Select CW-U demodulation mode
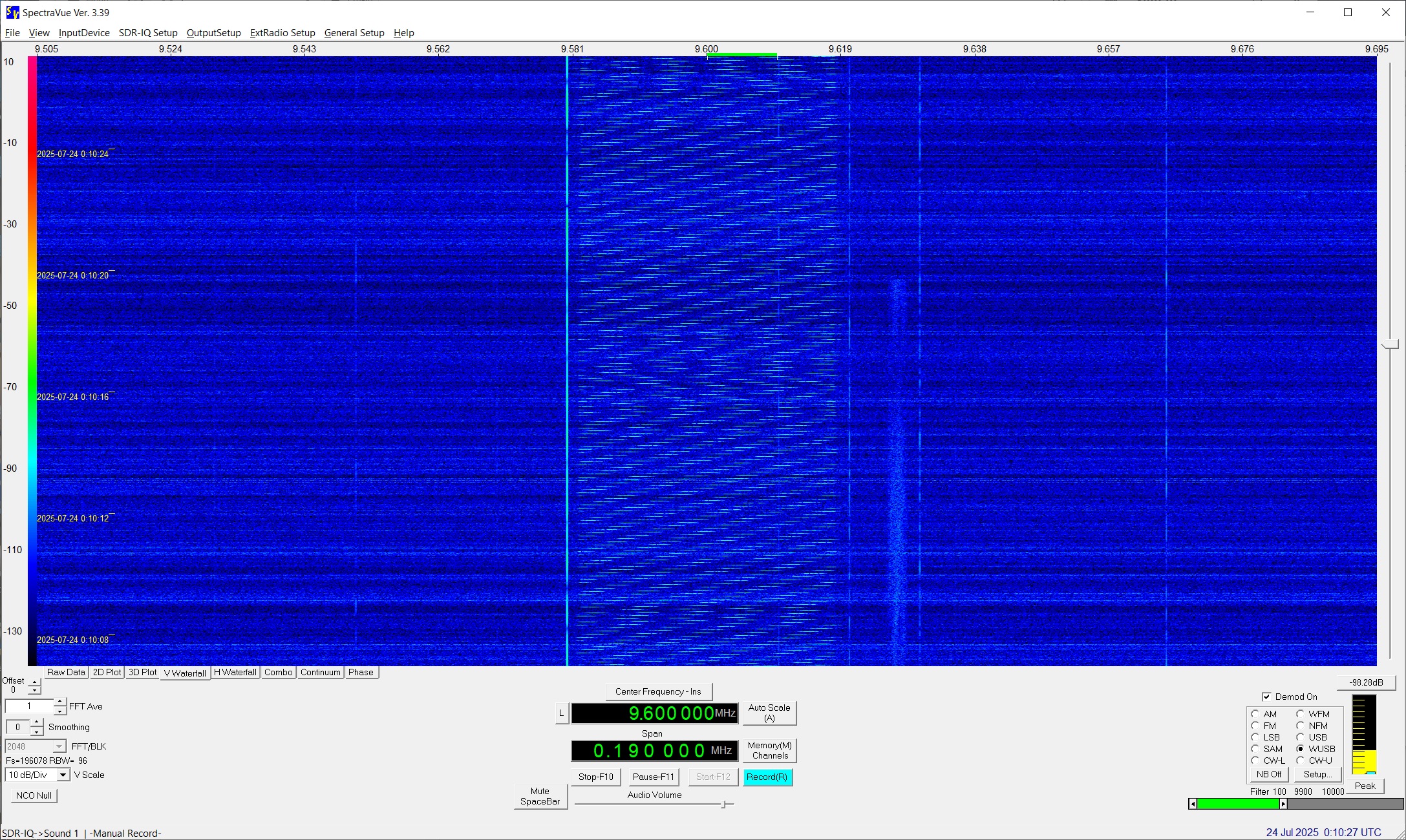This screenshot has height=840, width=1406. click(x=1300, y=761)
